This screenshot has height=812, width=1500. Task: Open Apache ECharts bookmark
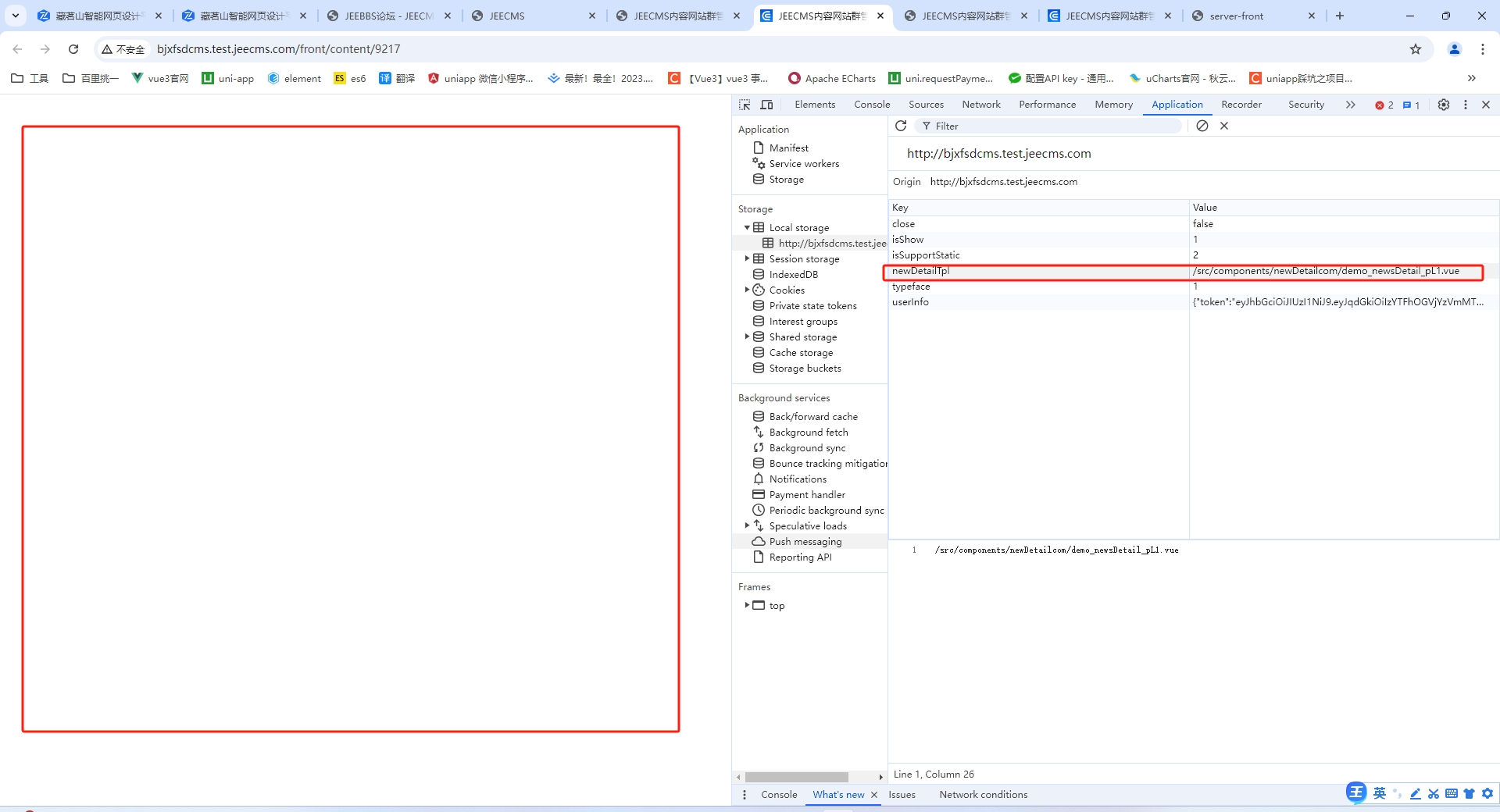tap(831, 78)
